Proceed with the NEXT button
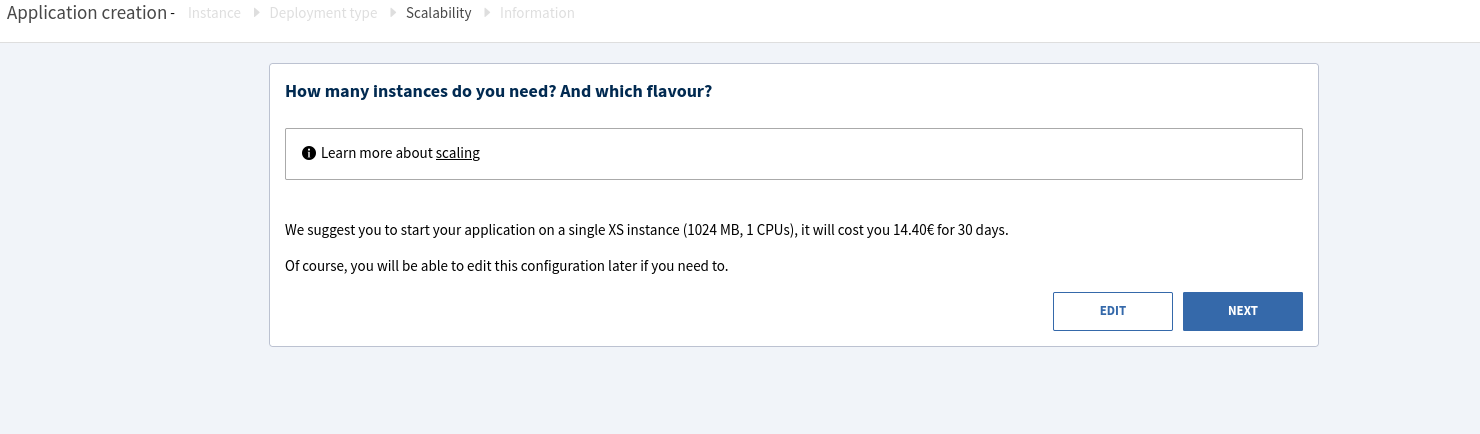1480x434 pixels. (x=1242, y=311)
